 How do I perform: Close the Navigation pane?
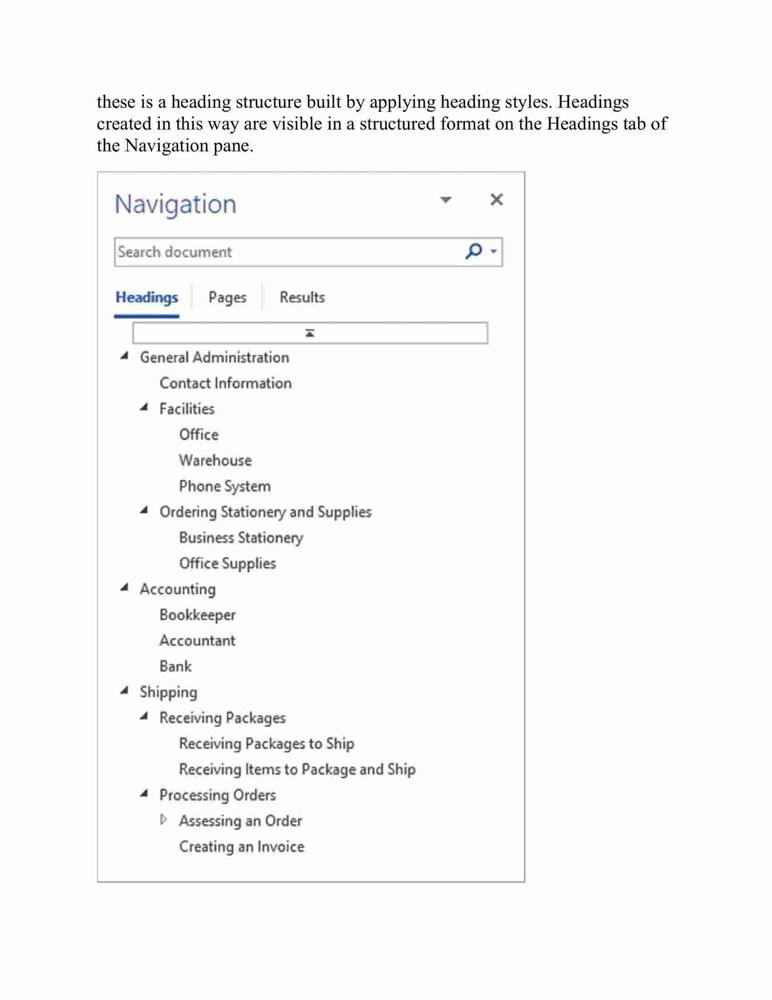pos(496,200)
